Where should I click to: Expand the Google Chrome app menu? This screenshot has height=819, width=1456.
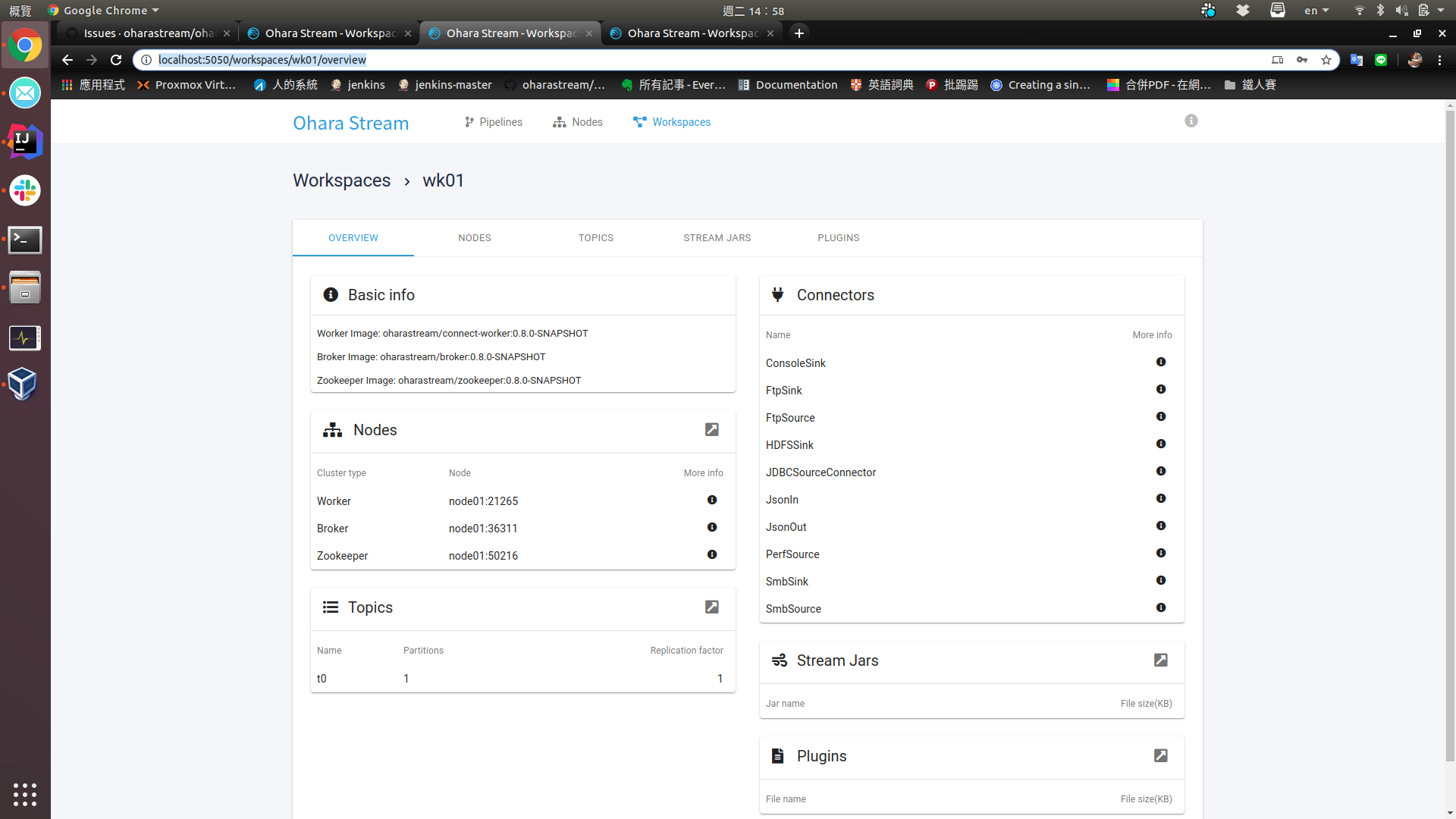coord(103,11)
